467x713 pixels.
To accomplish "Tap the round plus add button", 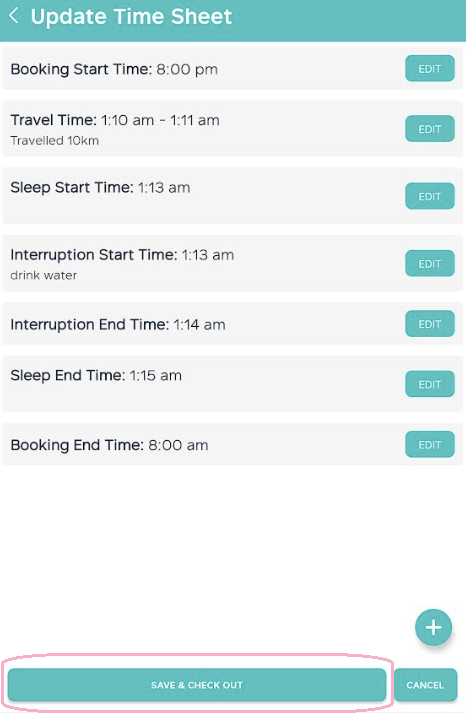I will pyautogui.click(x=433, y=628).
